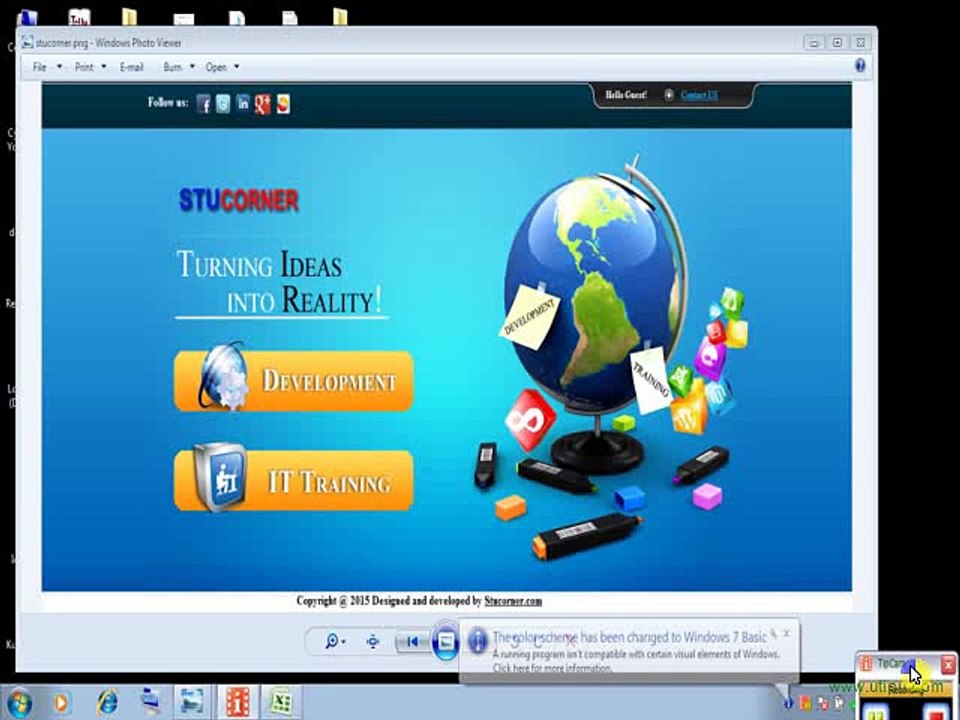Open the Windows Start orb
This screenshot has height=720, width=960.
(18, 702)
